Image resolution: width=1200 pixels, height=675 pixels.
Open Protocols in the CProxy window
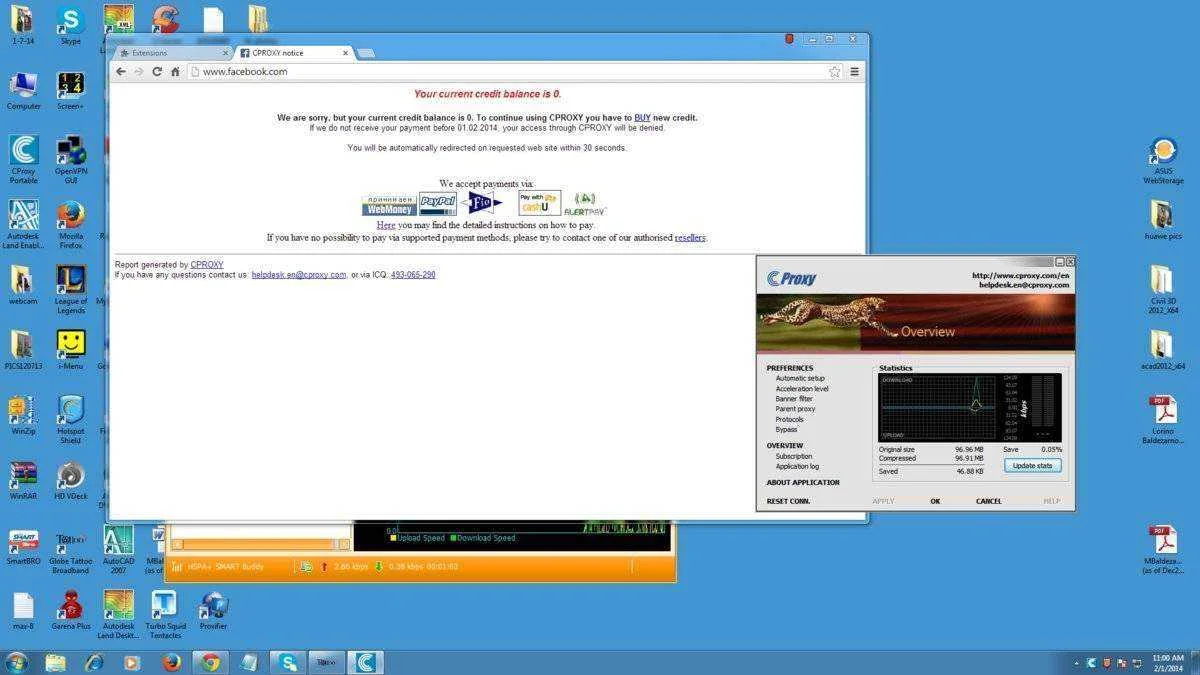[789, 419]
